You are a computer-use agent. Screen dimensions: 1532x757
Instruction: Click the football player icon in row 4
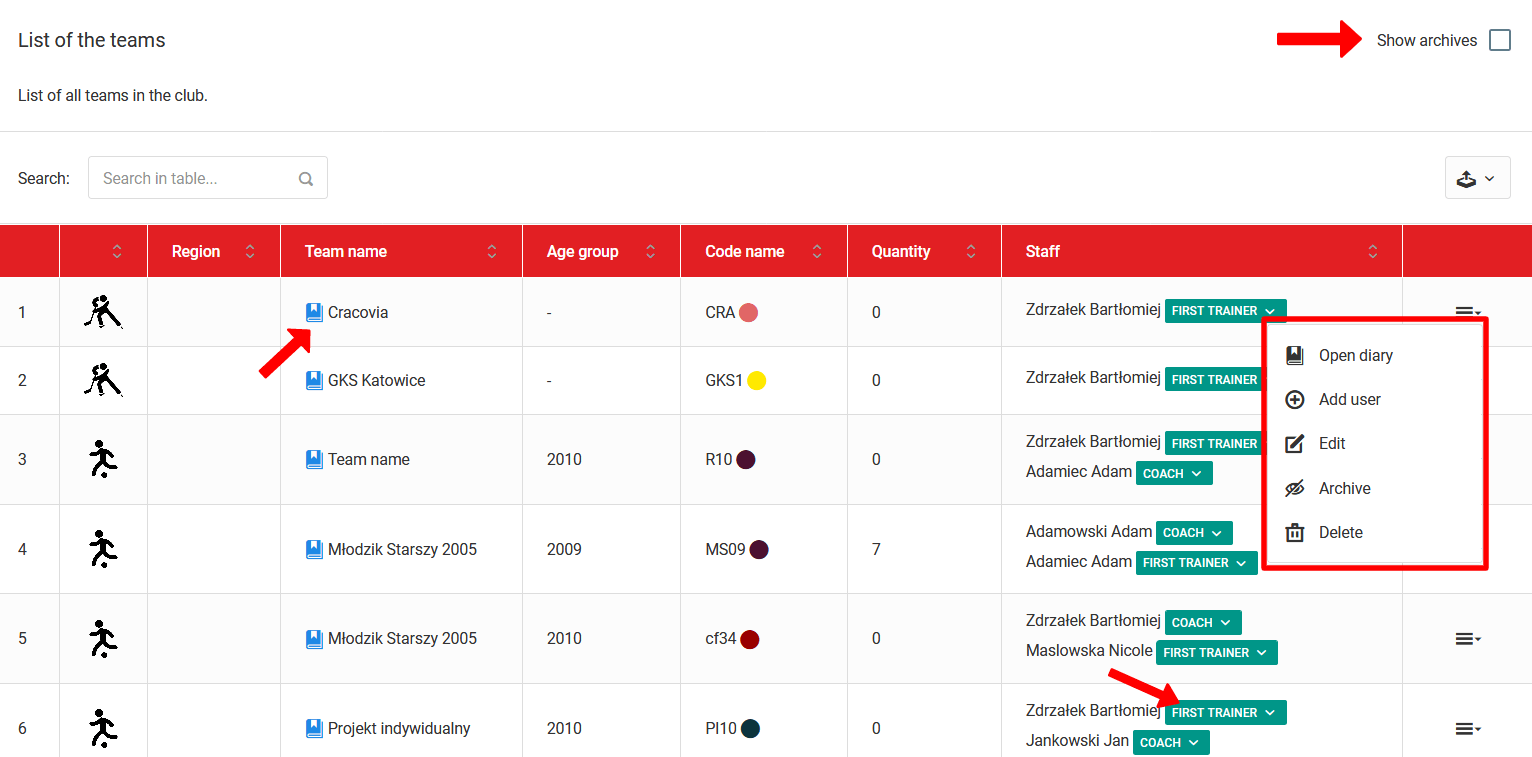click(x=102, y=549)
